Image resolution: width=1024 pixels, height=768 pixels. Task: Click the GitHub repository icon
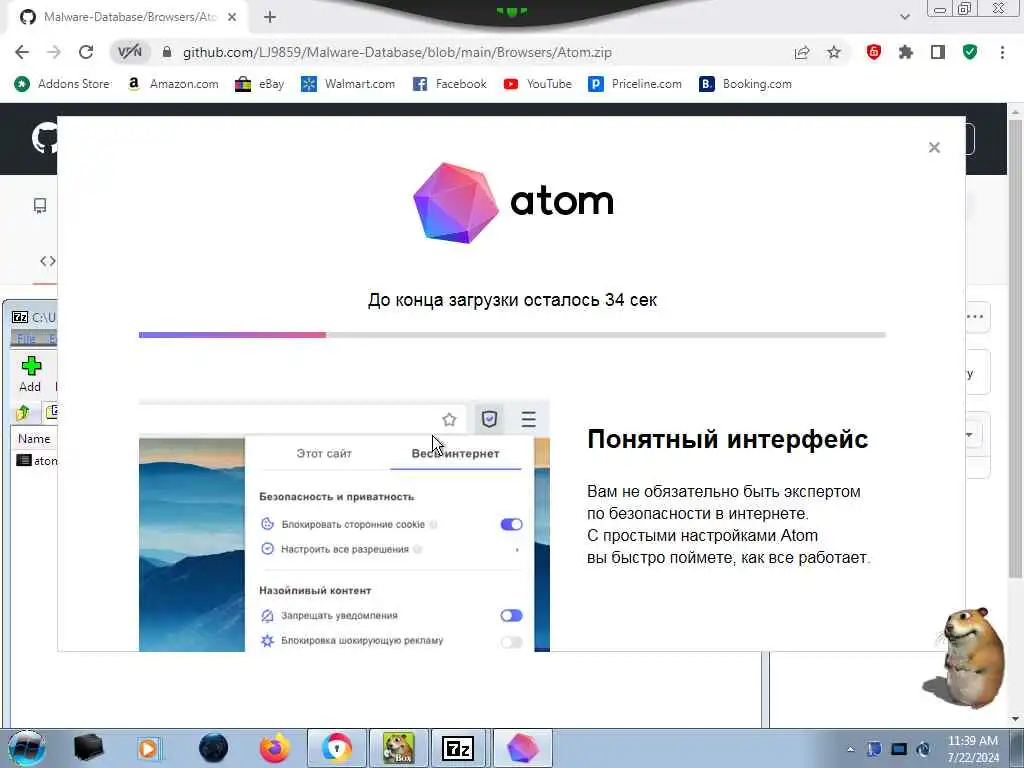coord(40,206)
